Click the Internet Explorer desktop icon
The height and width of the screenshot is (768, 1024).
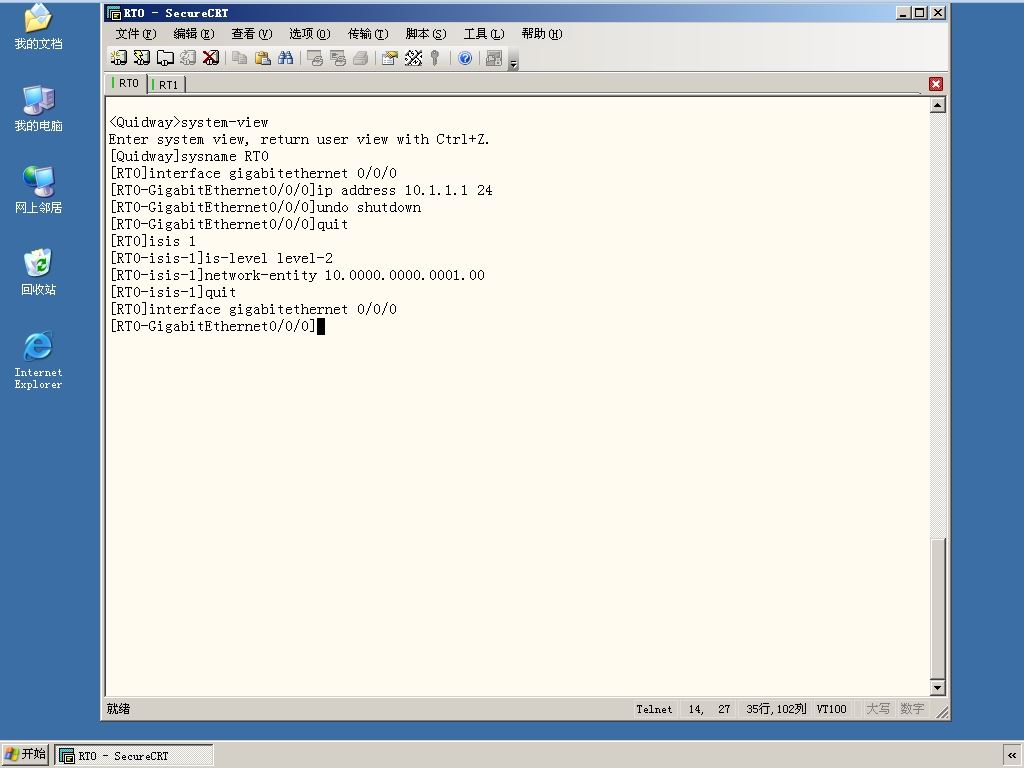point(39,361)
